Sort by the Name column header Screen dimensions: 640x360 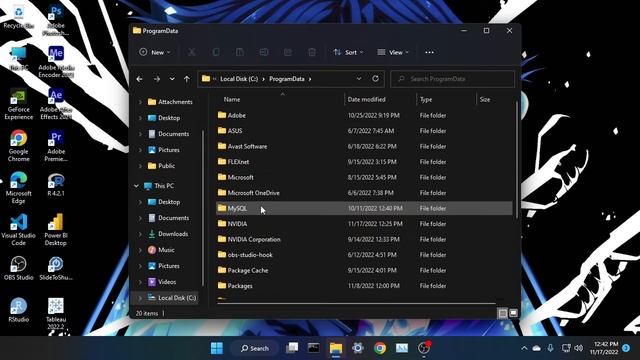pyautogui.click(x=232, y=100)
